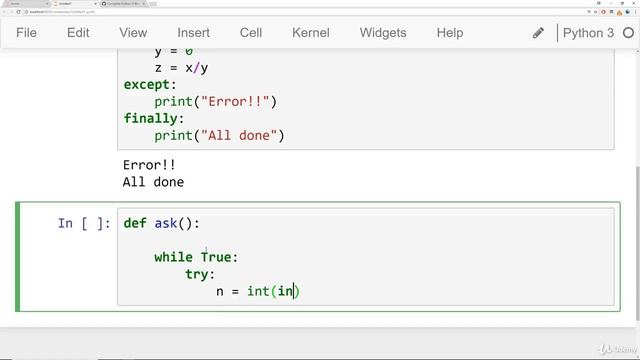This screenshot has width=640, height=360.
Task: Open a new browser tab
Action: [x=153, y=4]
